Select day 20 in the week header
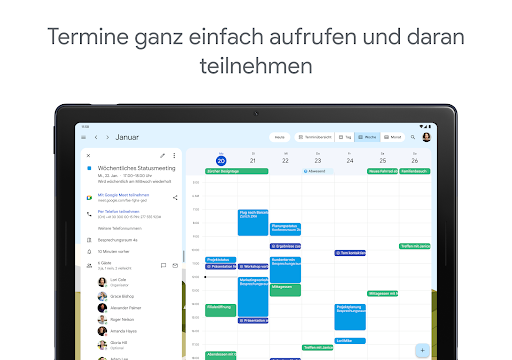Viewport: 512px width, 360px height. (221, 161)
